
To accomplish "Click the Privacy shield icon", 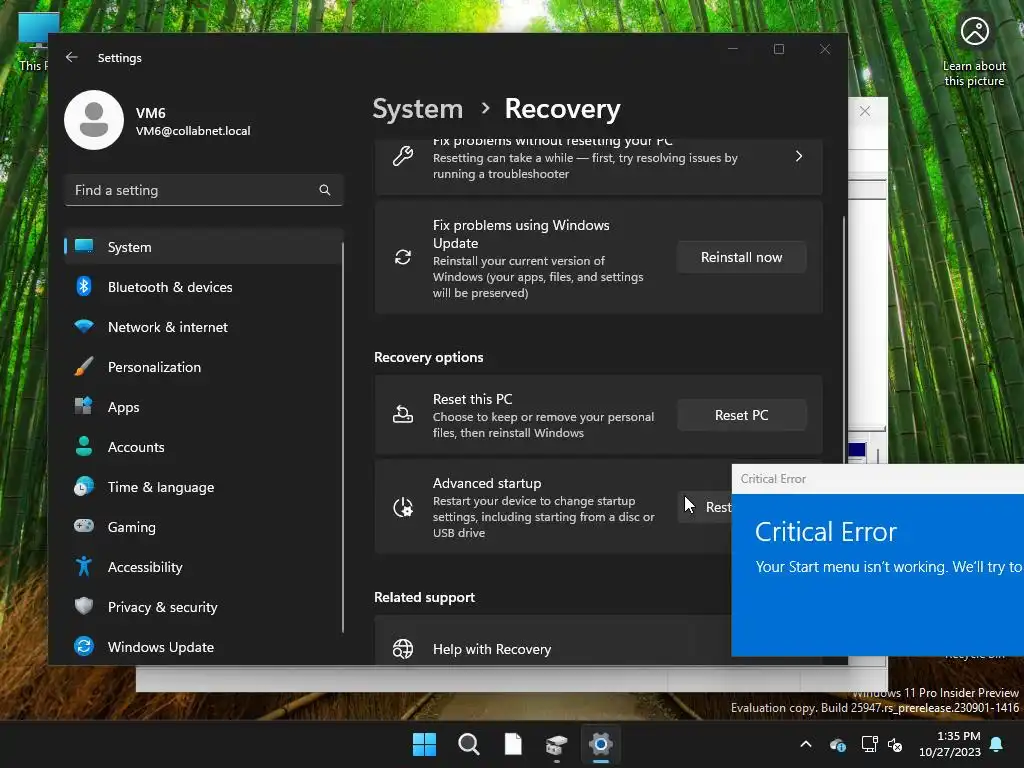I will click(84, 606).
